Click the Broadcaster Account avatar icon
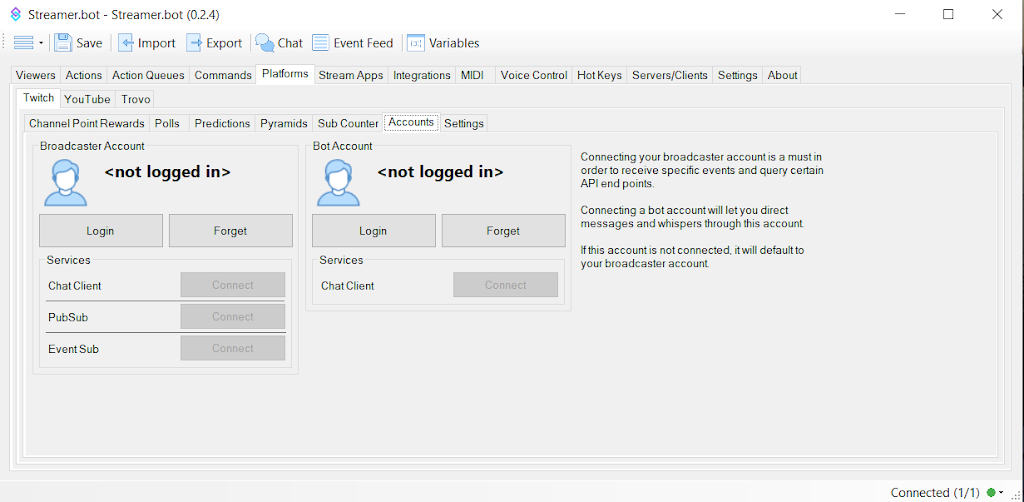Viewport: 1024px width, 502px height. 65,182
